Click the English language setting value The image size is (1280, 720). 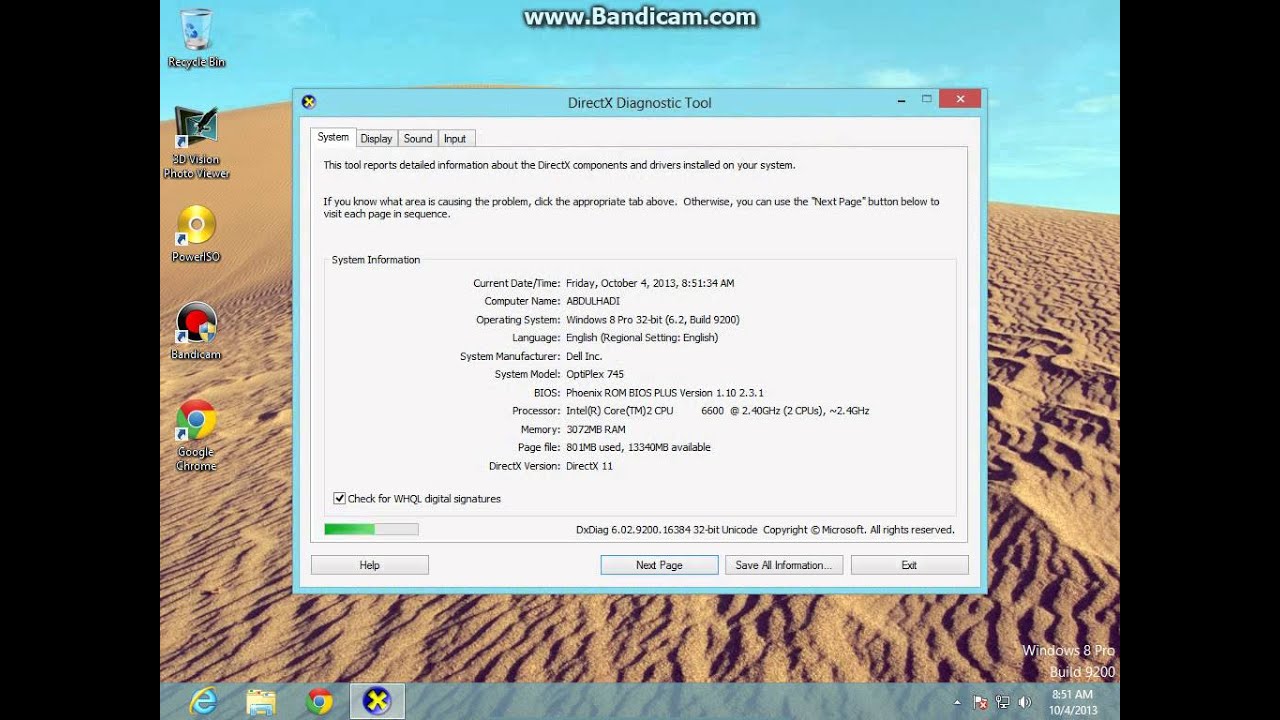coord(642,338)
